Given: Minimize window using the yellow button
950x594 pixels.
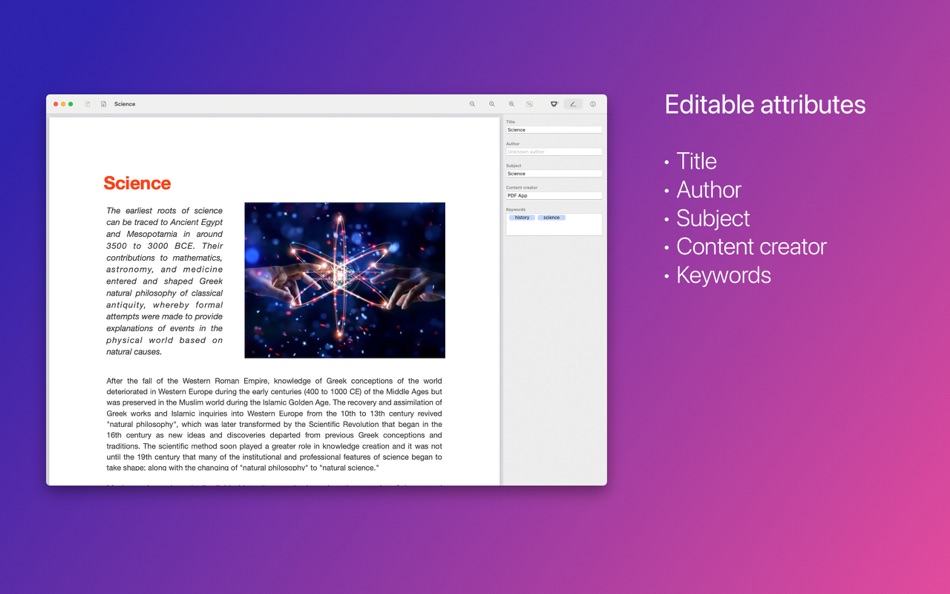Looking at the screenshot, I should pos(63,104).
